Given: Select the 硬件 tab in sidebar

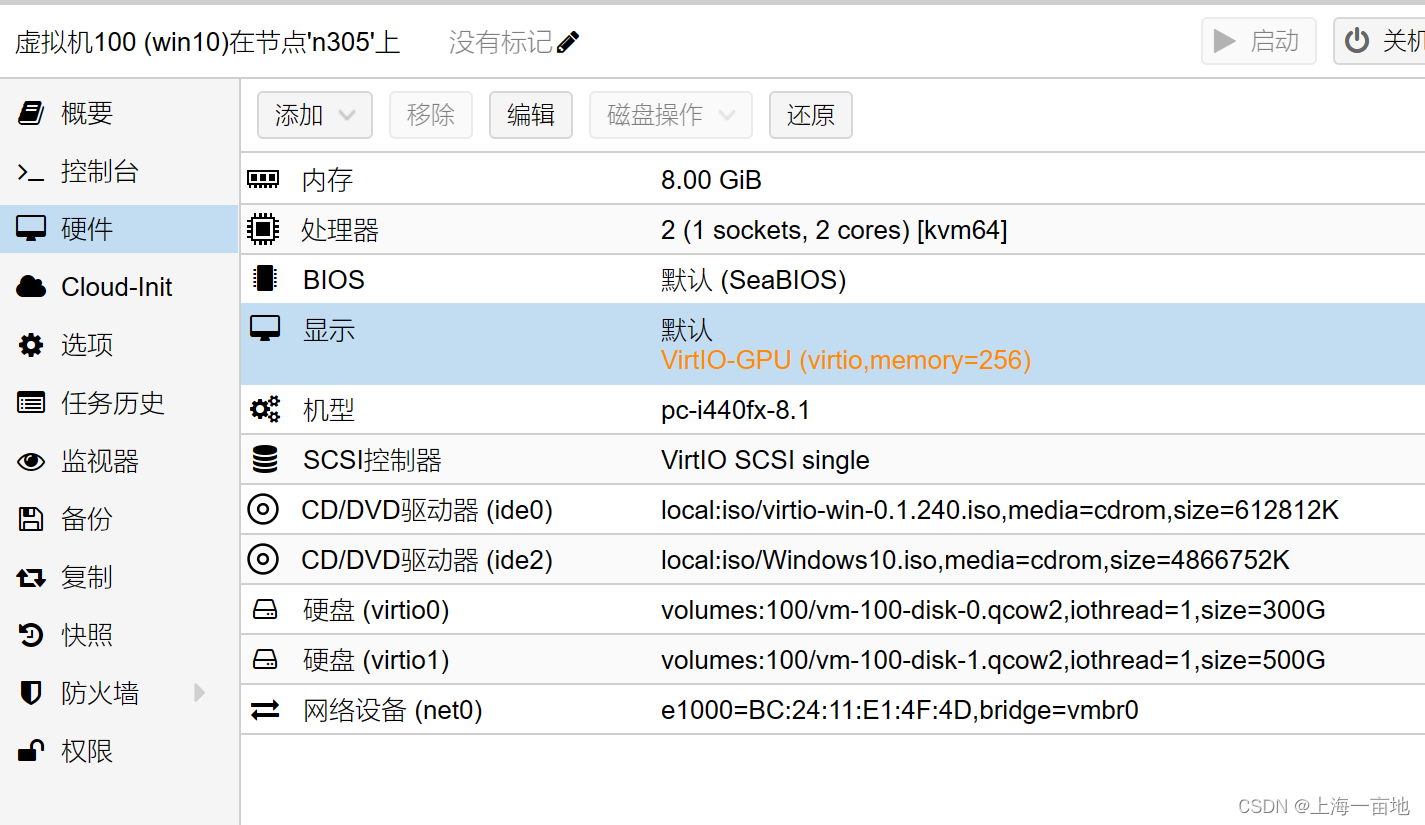Looking at the screenshot, I should 119,229.
